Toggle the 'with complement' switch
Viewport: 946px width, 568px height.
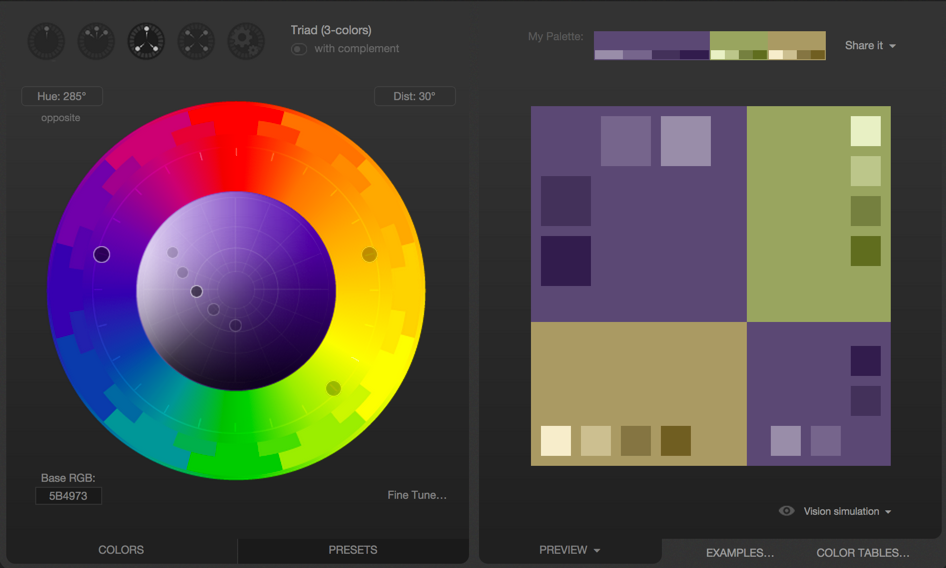[x=299, y=49]
